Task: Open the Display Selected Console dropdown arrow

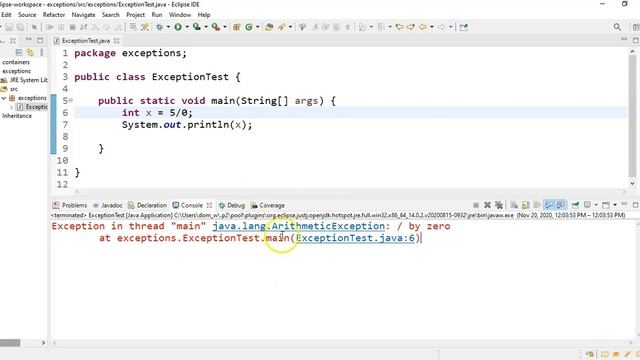Action: (596, 205)
